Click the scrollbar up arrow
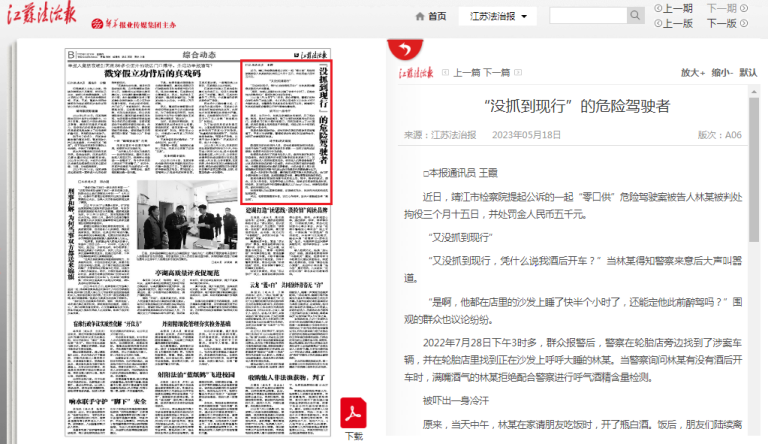Image resolution: width=768 pixels, height=444 pixels. pyautogui.click(x=754, y=92)
